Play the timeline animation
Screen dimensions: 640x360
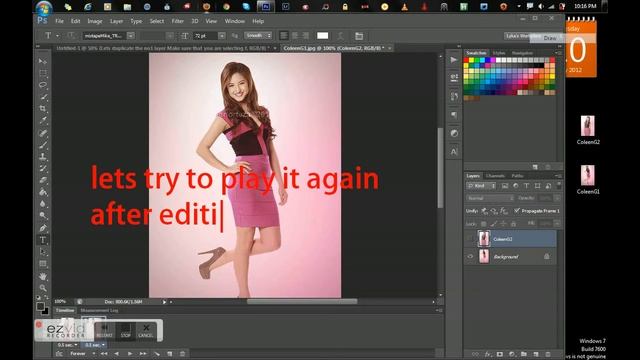[130, 353]
